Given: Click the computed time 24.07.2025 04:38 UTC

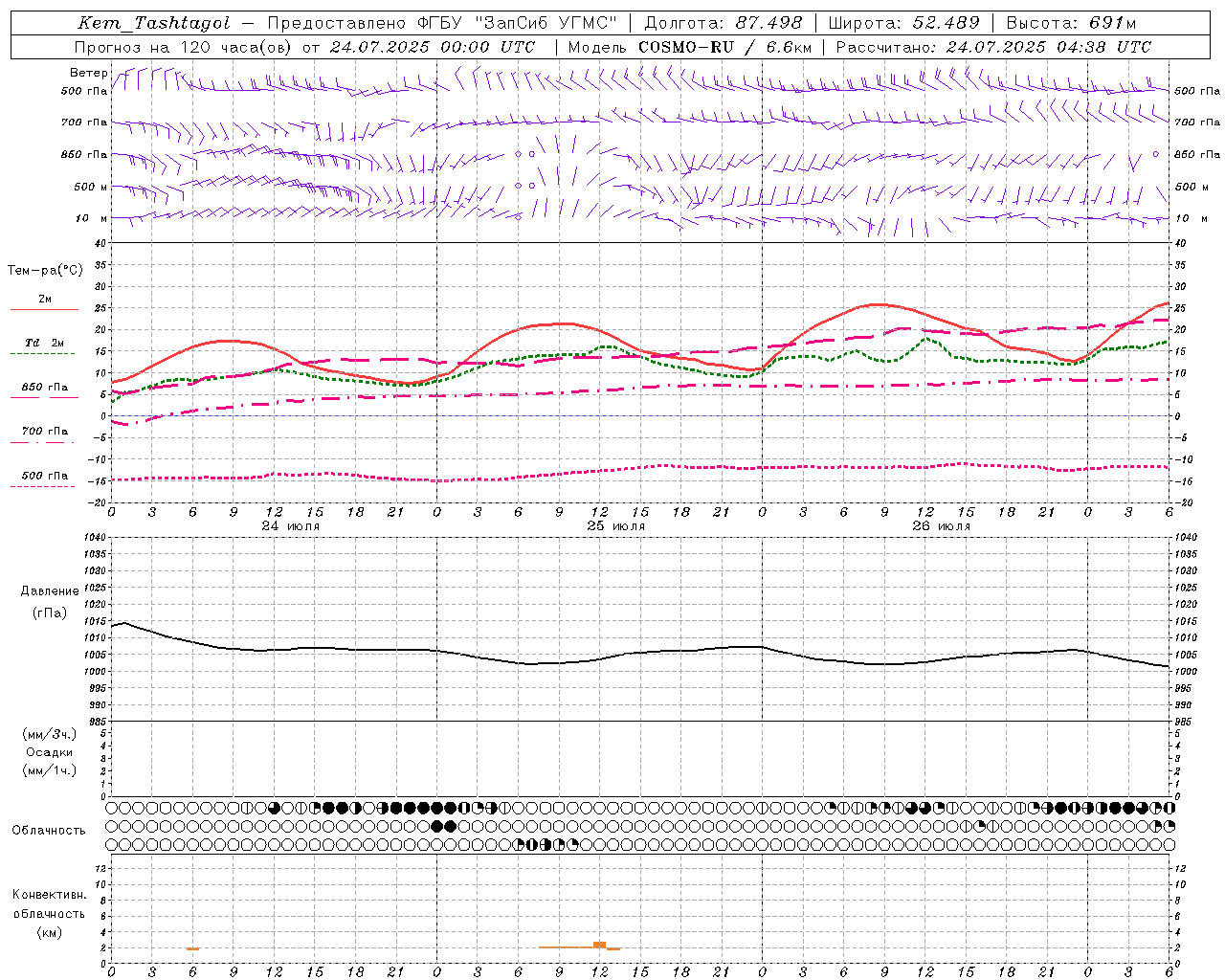Looking at the screenshot, I should tap(1049, 47).
